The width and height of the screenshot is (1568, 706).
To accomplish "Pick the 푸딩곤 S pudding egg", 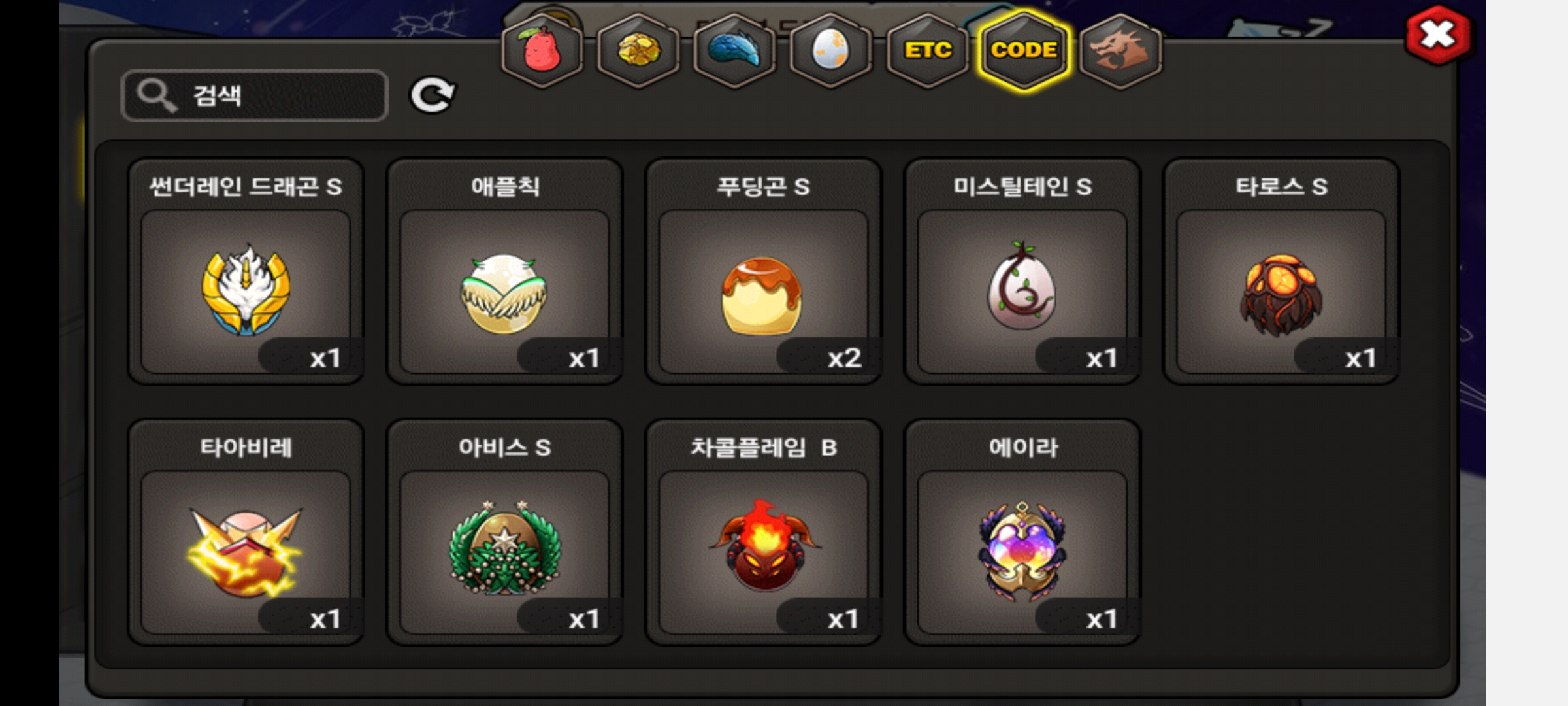I will pyautogui.click(x=763, y=271).
